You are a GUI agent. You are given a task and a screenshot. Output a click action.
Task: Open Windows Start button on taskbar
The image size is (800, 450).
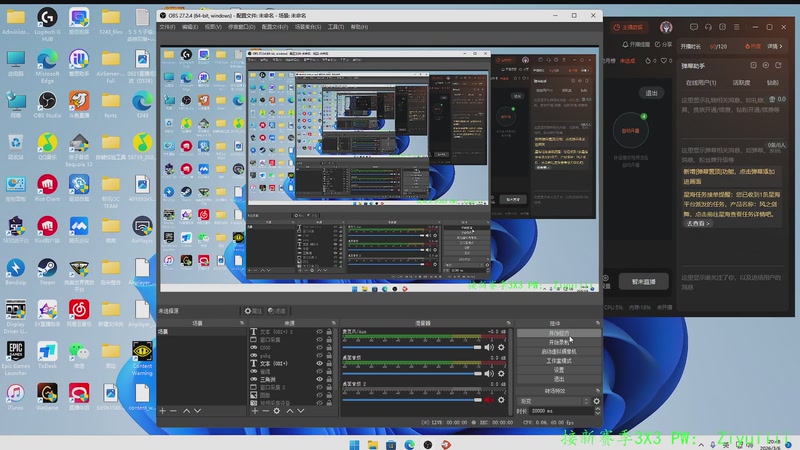point(354,445)
